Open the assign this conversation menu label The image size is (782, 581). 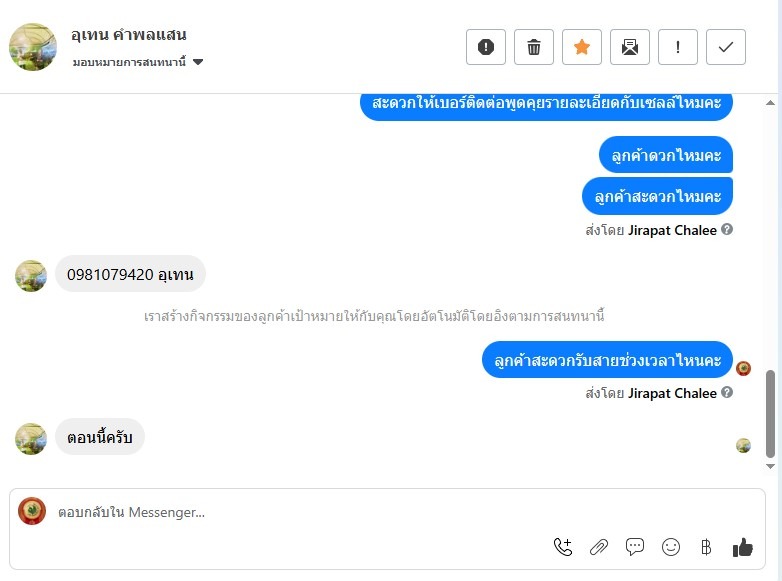129,62
